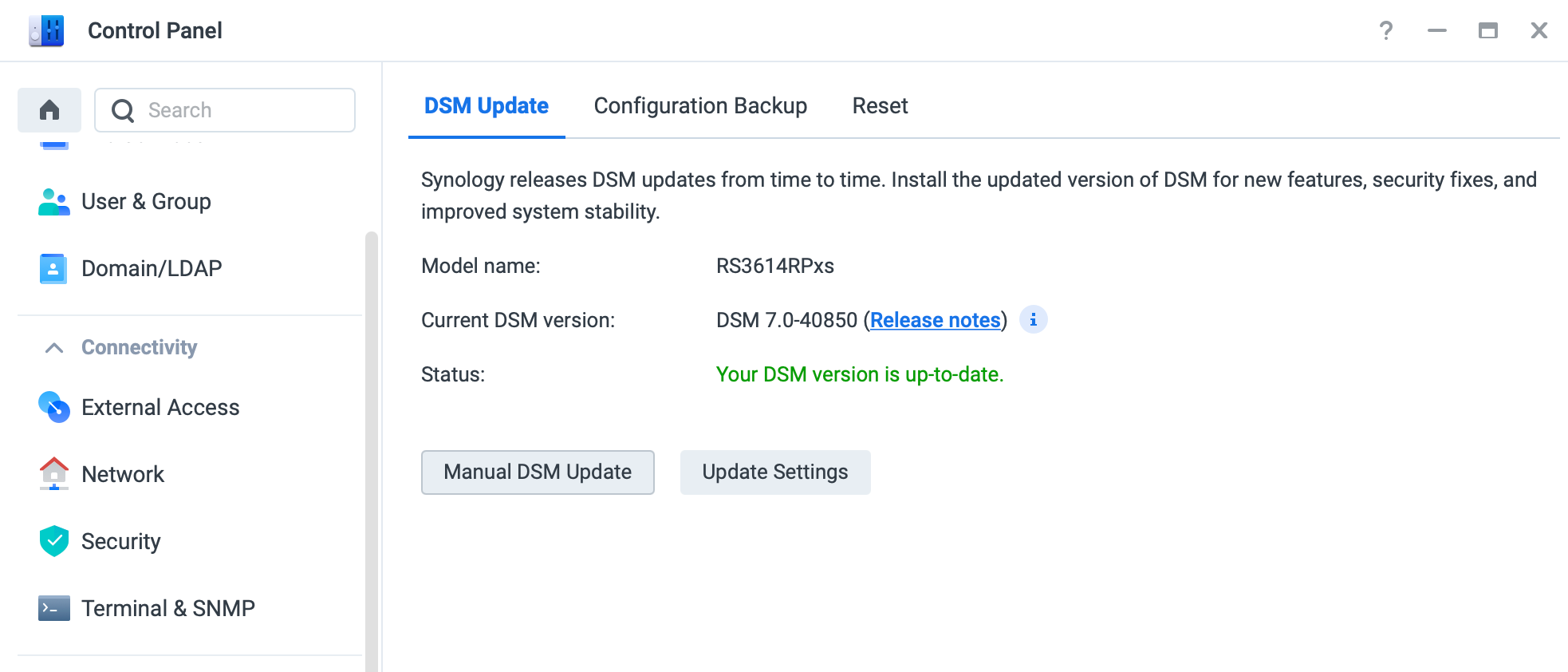Image resolution: width=1568 pixels, height=672 pixels.
Task: Open Update Settings
Action: (775, 472)
